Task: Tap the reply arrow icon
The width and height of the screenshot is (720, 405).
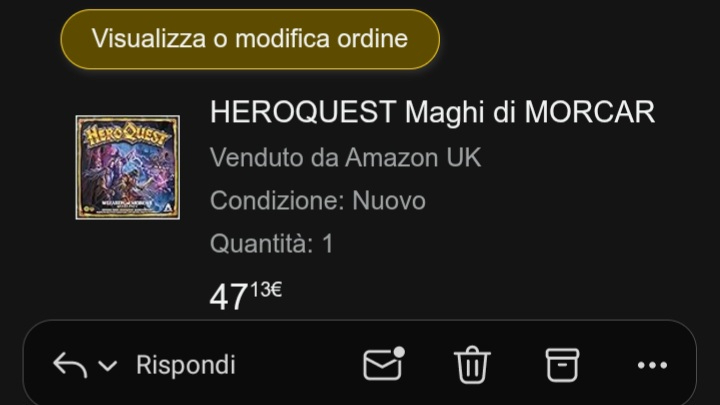Action: point(70,365)
